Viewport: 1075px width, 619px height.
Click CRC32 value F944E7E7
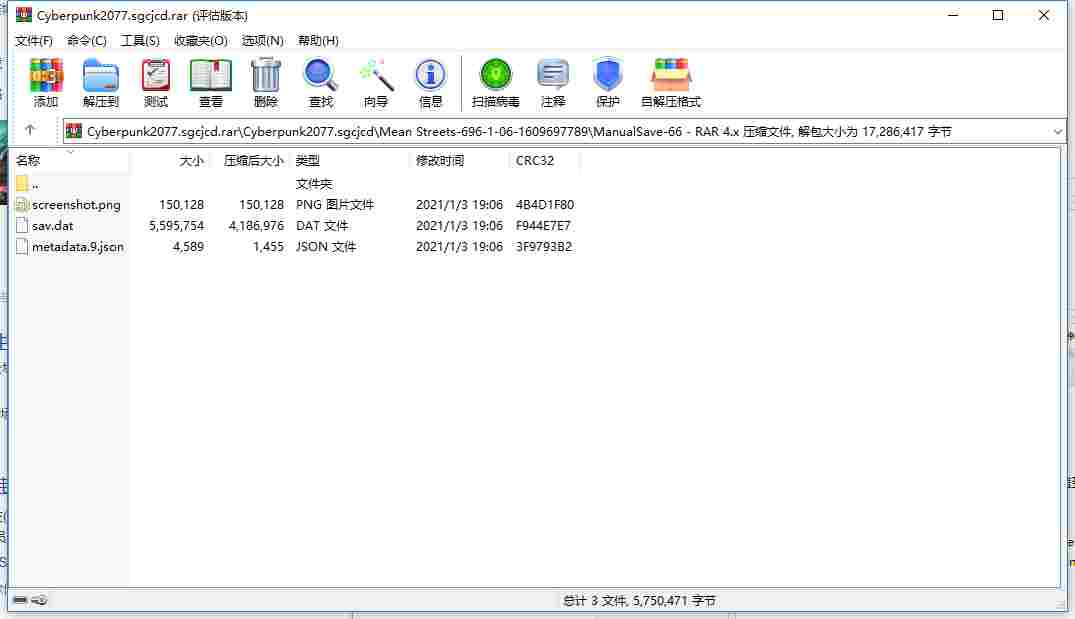543,226
